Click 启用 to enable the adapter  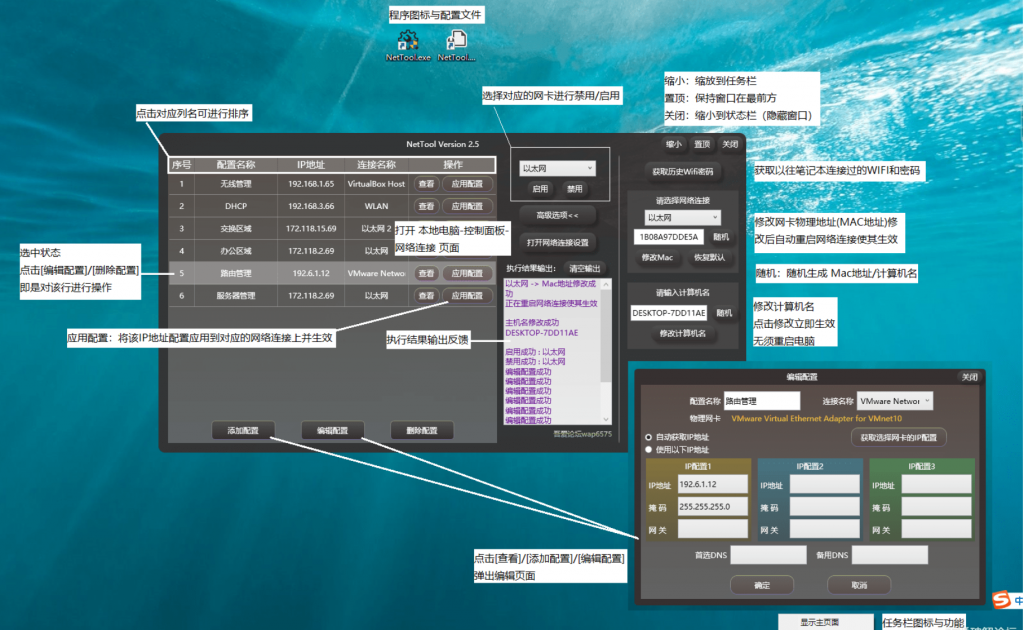click(x=539, y=189)
